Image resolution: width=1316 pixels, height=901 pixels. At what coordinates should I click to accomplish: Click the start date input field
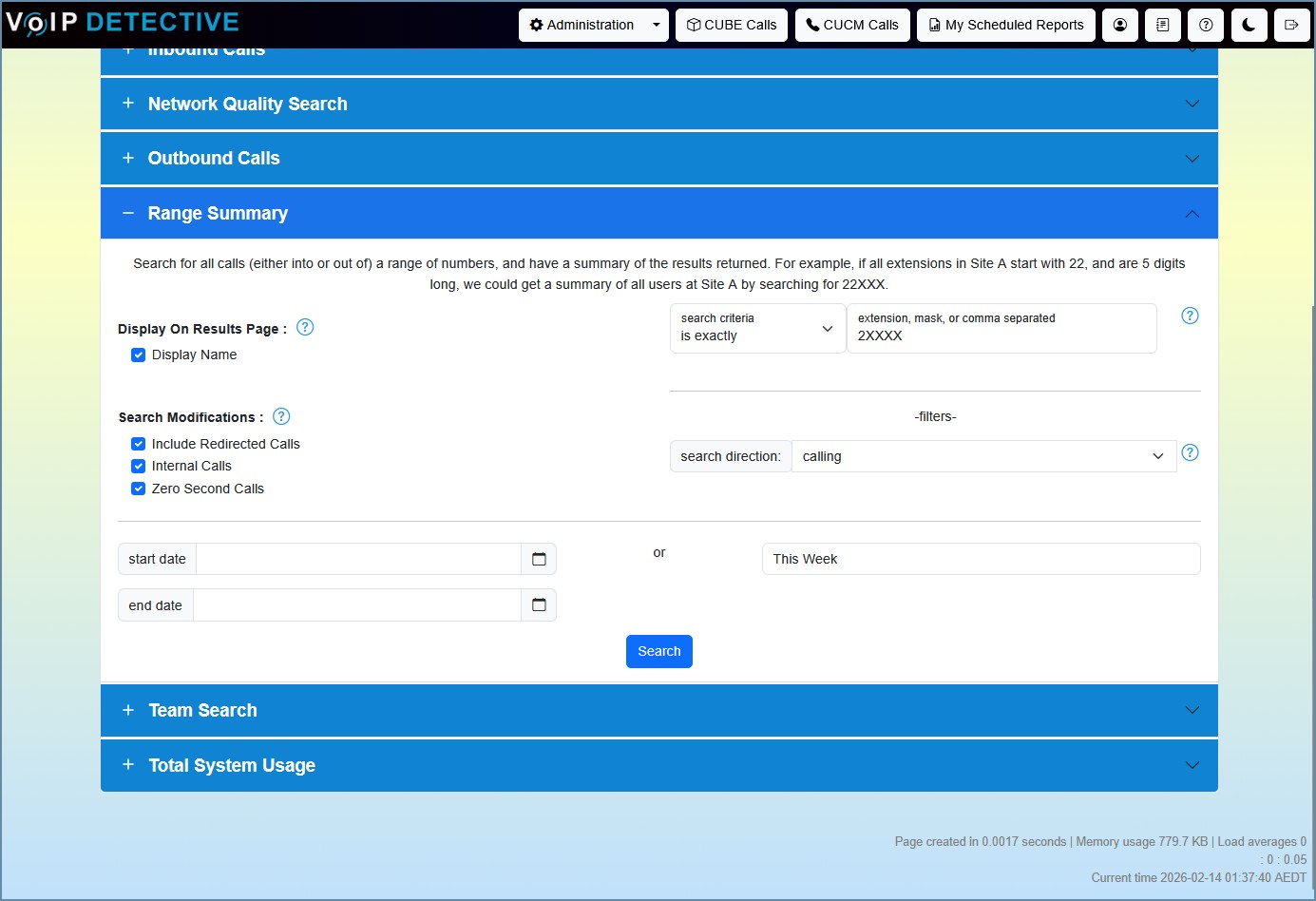click(x=358, y=559)
